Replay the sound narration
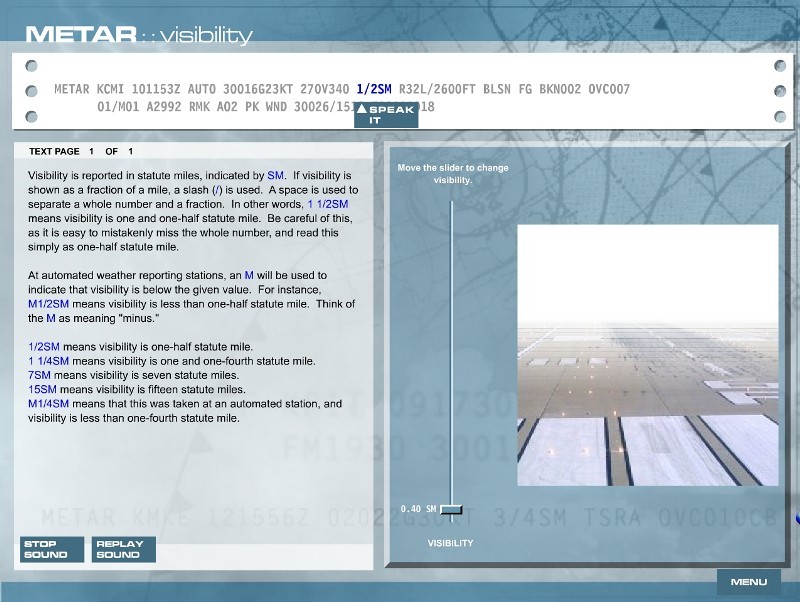The image size is (800, 602). 120,549
